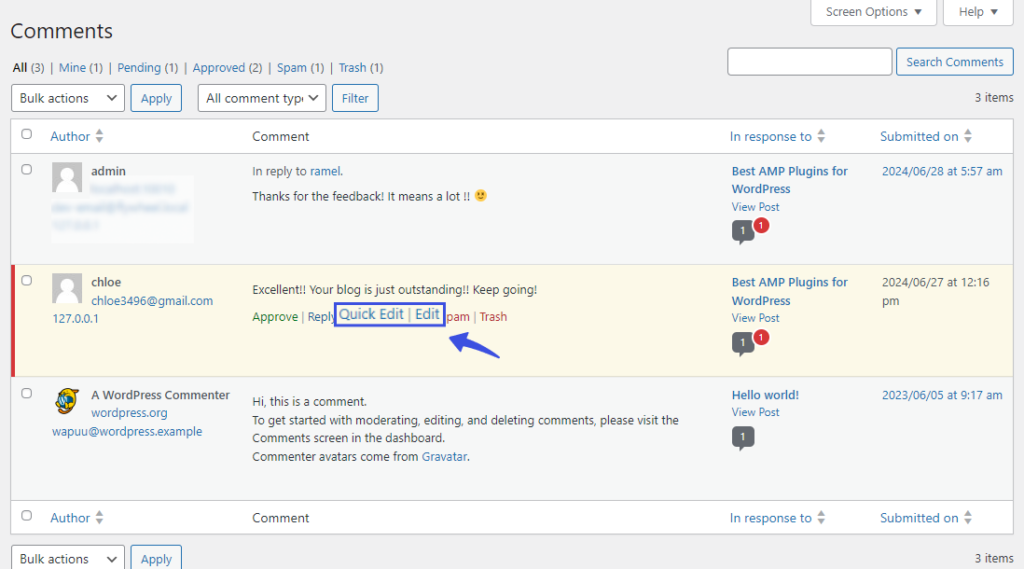The width and height of the screenshot is (1024, 569).
Task: Open 'Best AMP Plugins' post in admin's row
Action: (790, 180)
